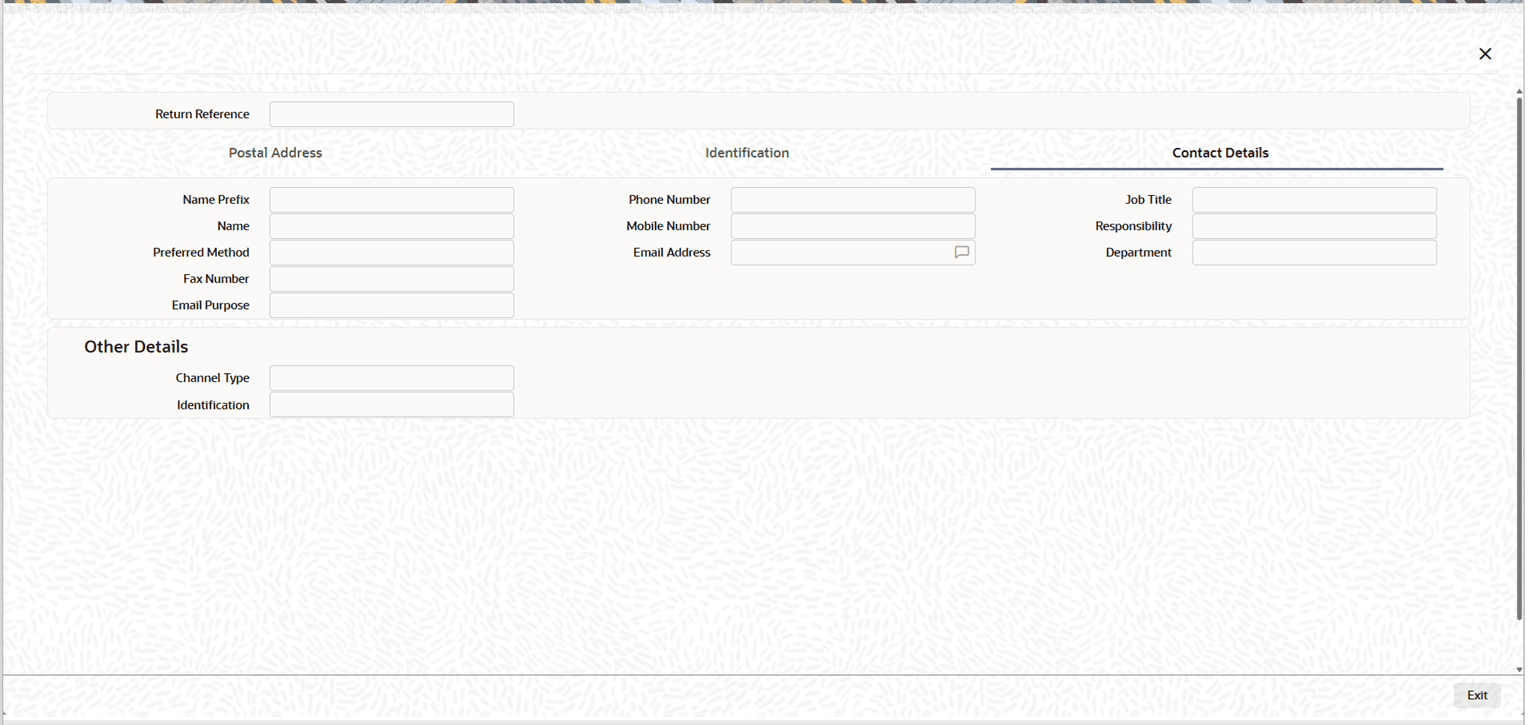The image size is (1528, 725).
Task: Click the Responsibility label
Action: [1133, 226]
